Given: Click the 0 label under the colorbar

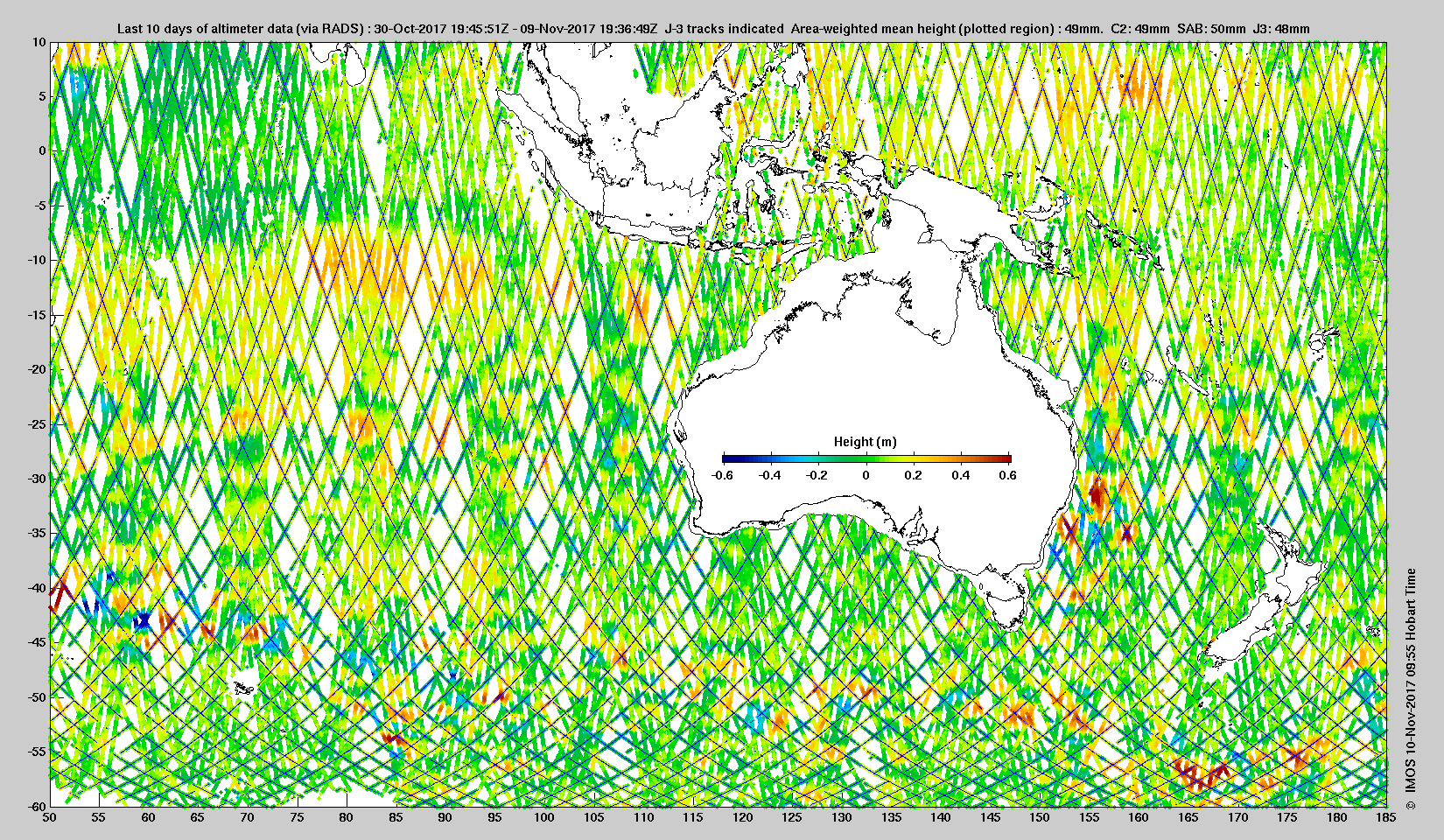Looking at the screenshot, I should tap(866, 475).
